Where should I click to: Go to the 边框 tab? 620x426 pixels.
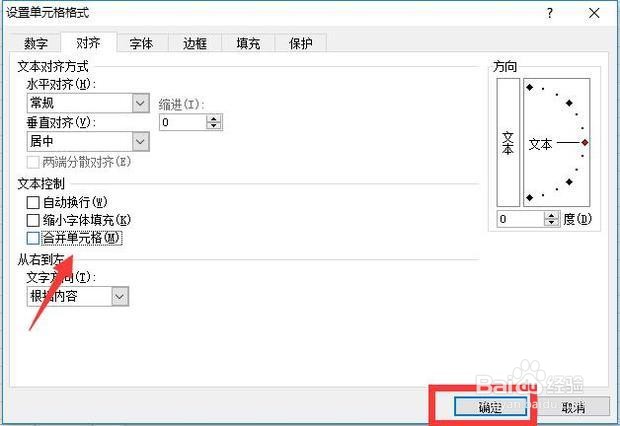tap(195, 43)
